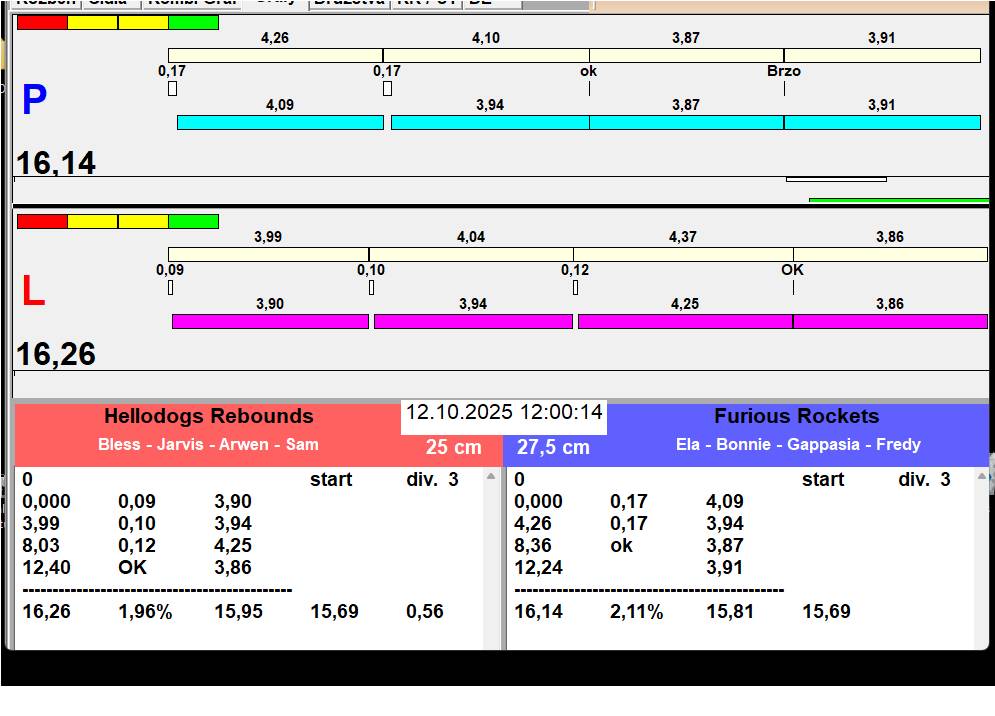Viewport: 995px width, 716px height.
Task: Select the magenta 3,90 bar segment
Action: tap(270, 321)
